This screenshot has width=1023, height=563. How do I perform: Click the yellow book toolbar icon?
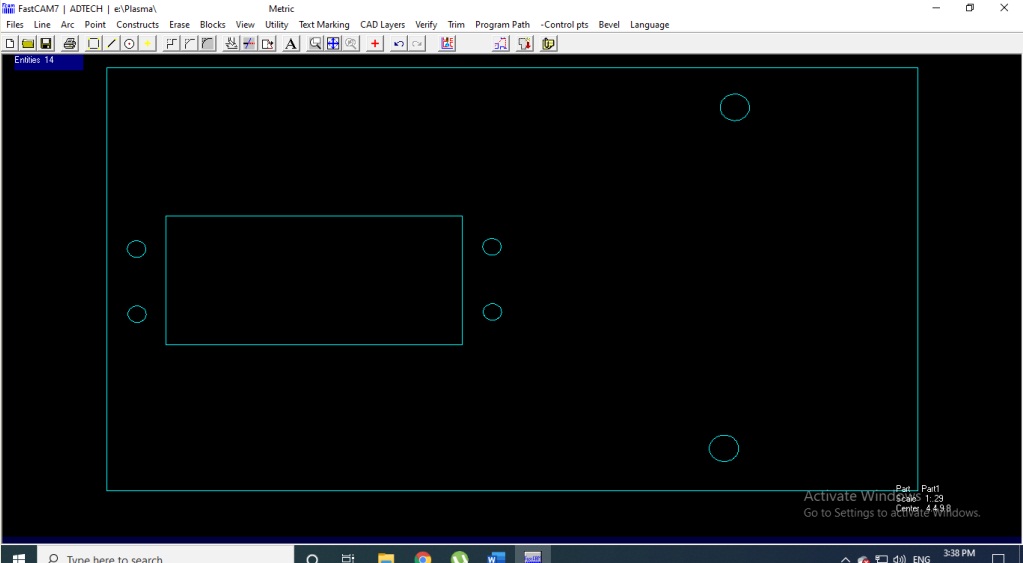point(549,44)
